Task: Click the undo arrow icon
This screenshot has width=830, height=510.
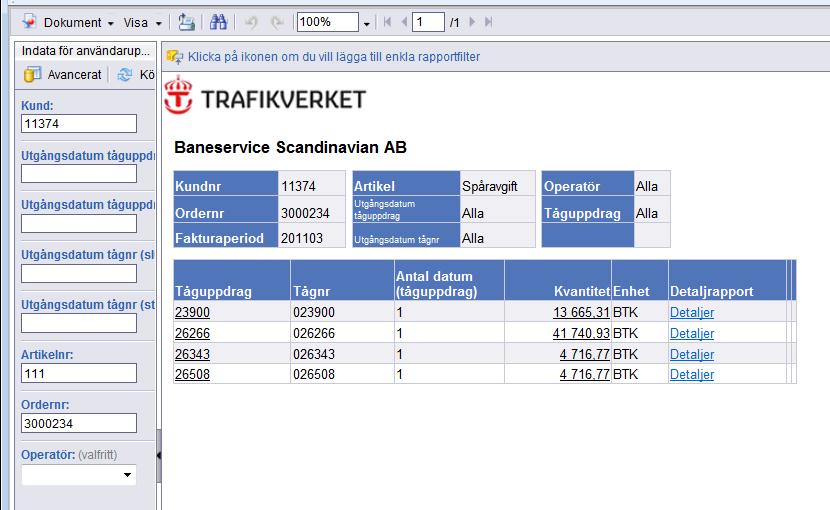Action: [251, 22]
